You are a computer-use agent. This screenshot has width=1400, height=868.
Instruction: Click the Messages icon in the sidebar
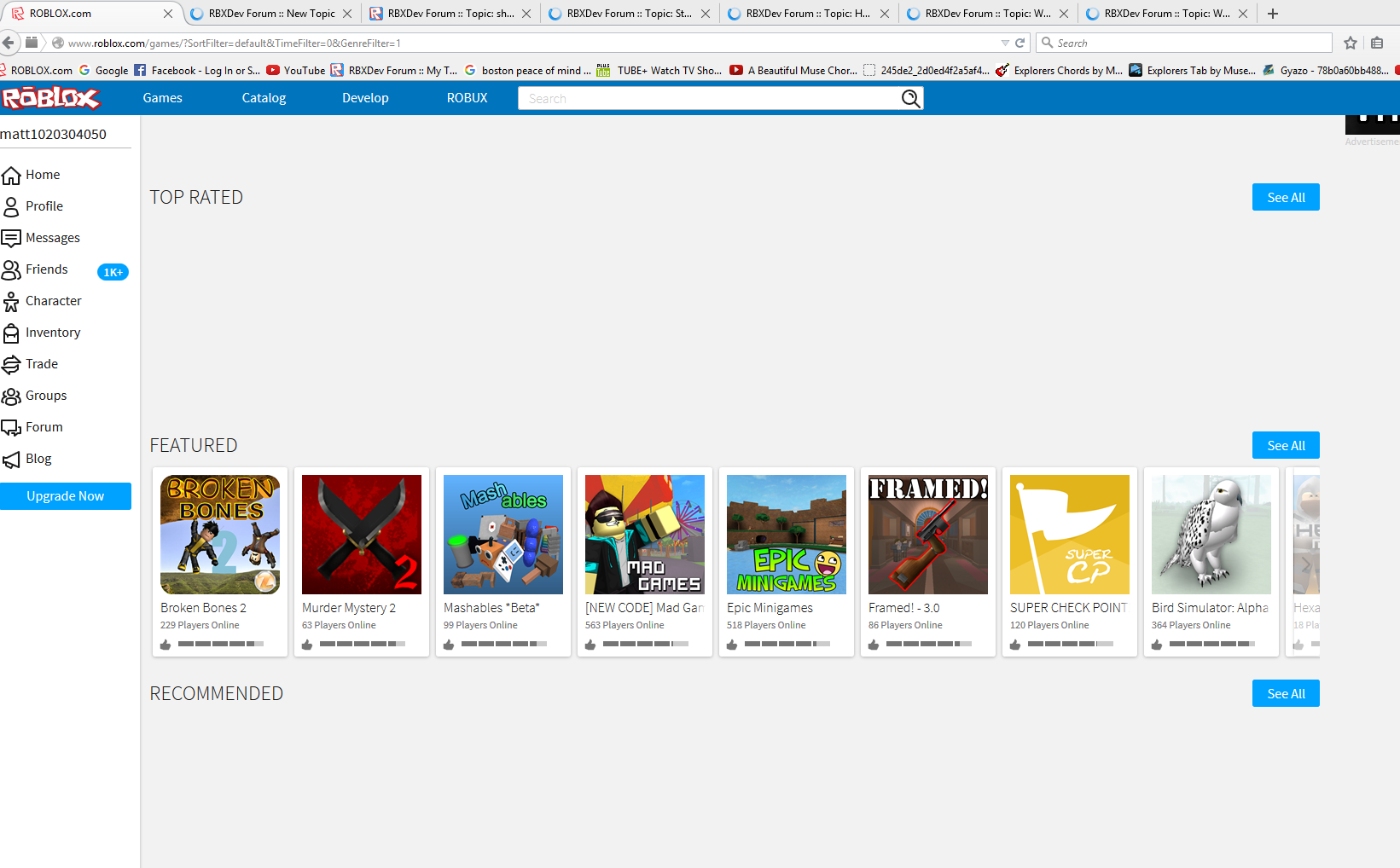(11, 238)
